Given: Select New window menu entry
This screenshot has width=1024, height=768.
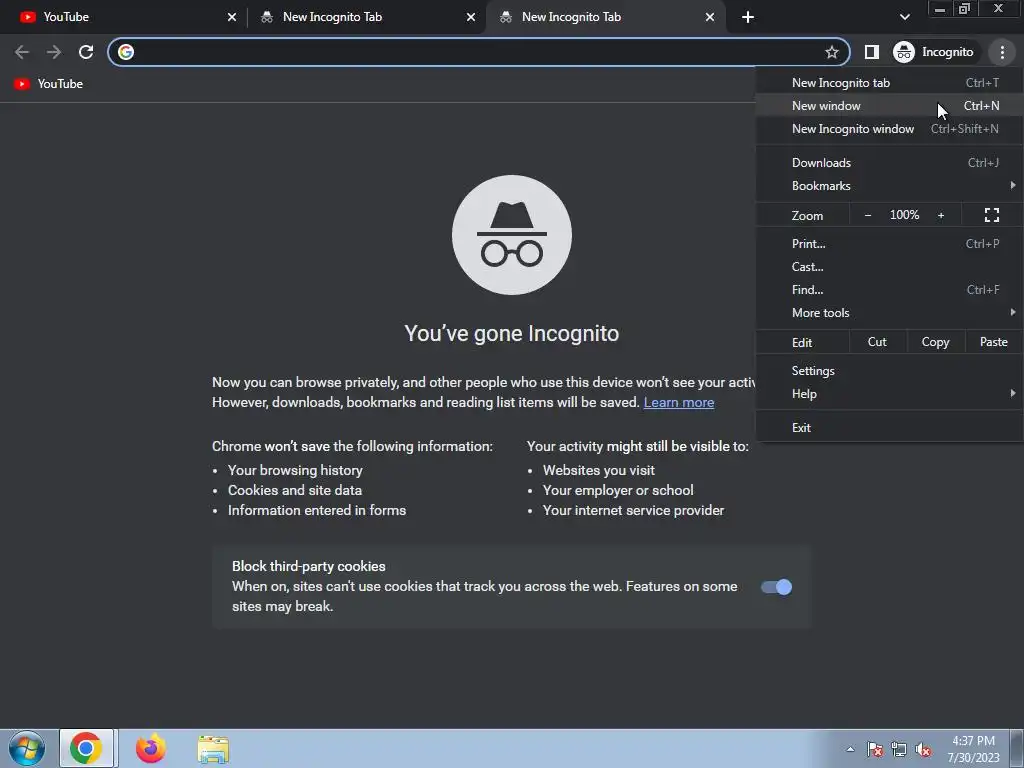Looking at the screenshot, I should pos(889,106).
